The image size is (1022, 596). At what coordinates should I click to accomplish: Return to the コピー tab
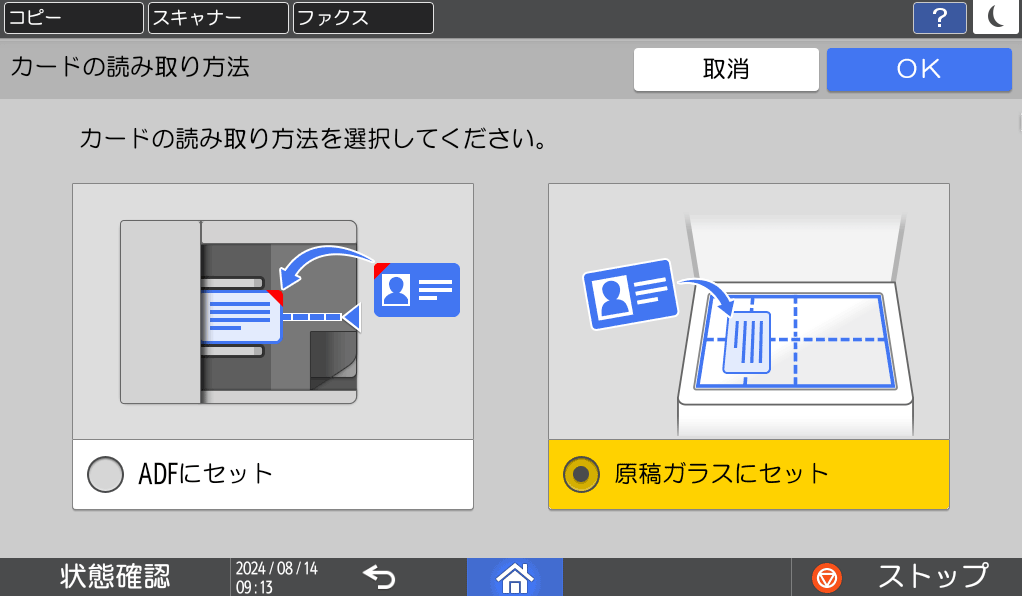[73, 17]
